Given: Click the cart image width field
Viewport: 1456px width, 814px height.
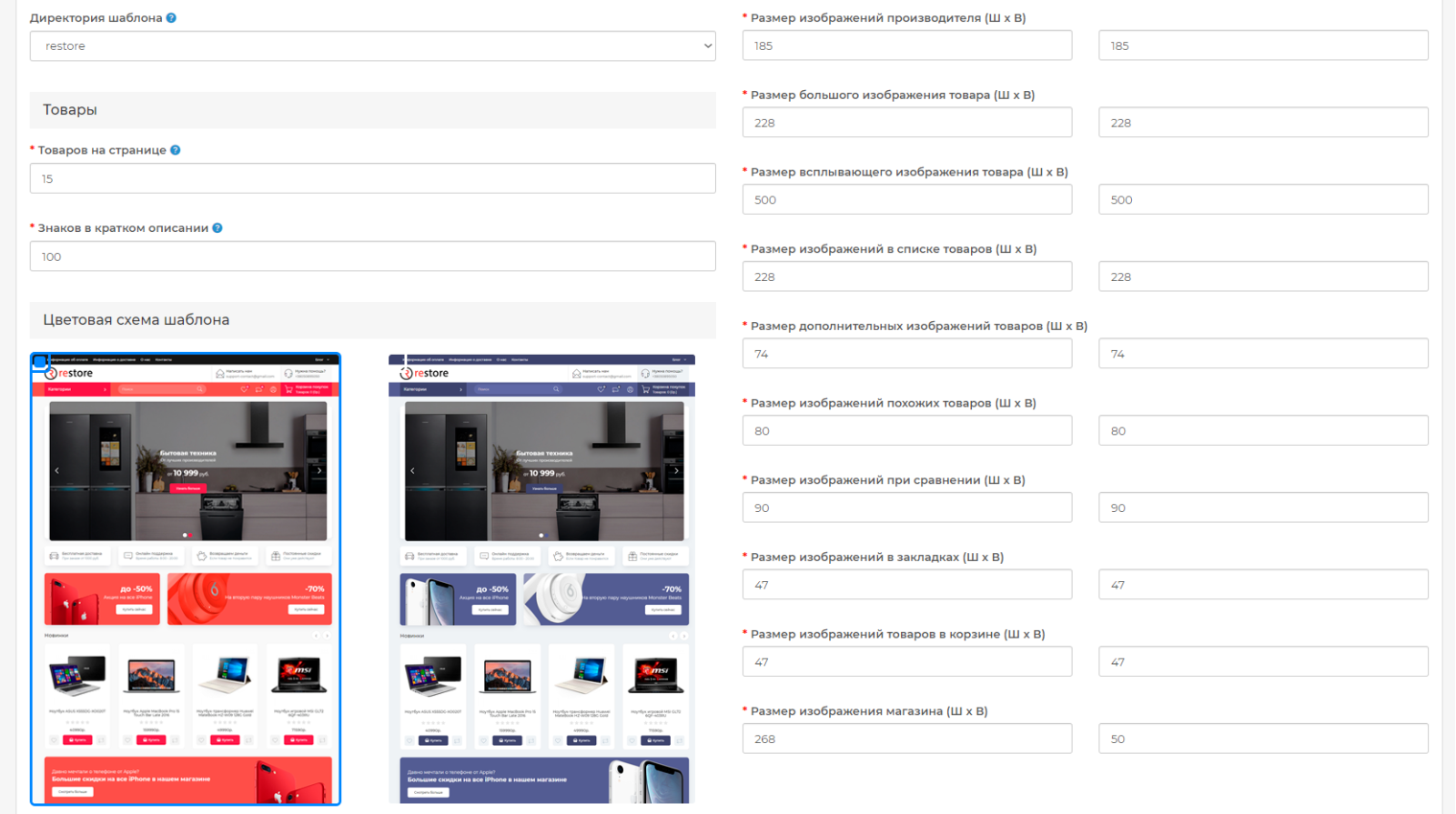Looking at the screenshot, I should tap(906, 662).
